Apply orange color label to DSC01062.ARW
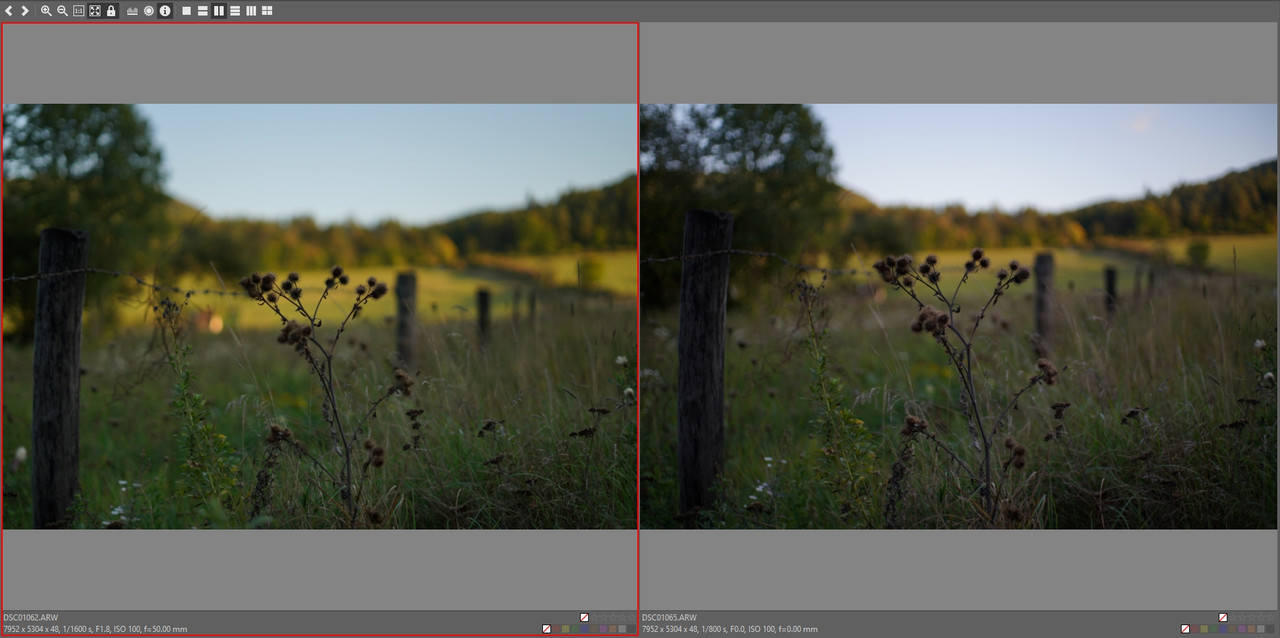The height and width of the screenshot is (638, 1280). 612,629
